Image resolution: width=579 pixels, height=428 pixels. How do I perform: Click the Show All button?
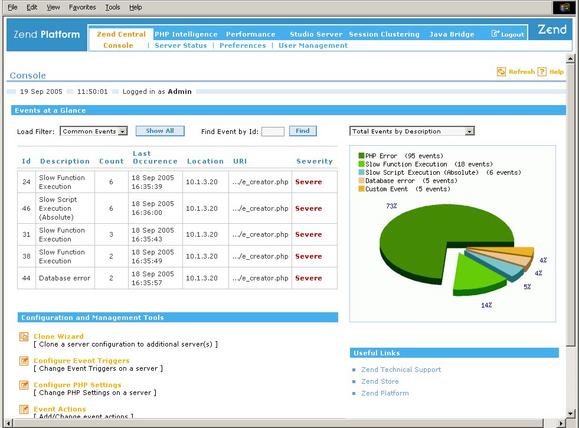160,131
